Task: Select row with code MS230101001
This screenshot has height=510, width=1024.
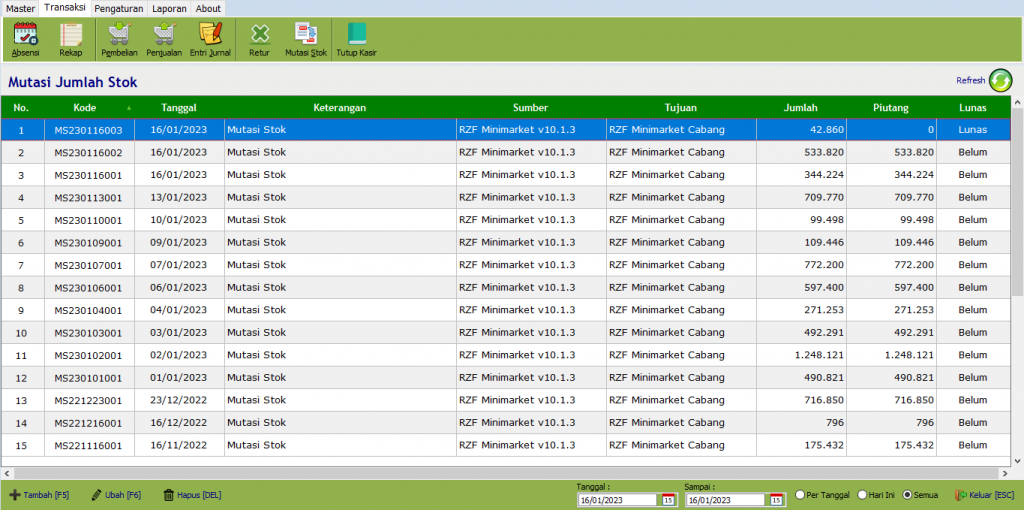Action: coord(505,377)
